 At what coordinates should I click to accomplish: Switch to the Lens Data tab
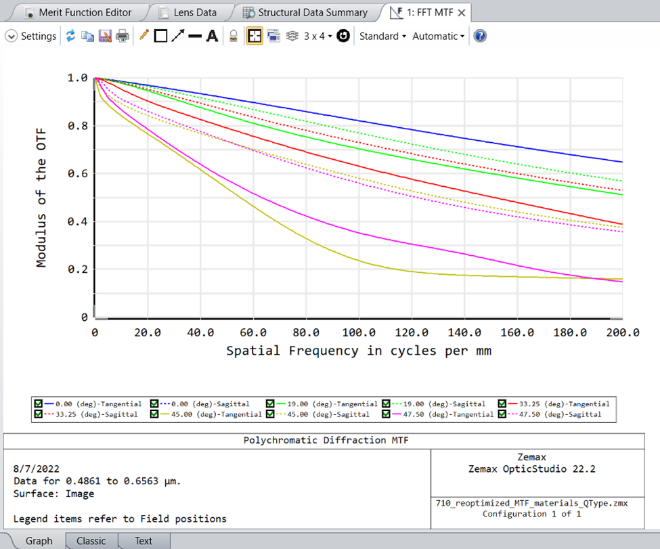tap(194, 12)
